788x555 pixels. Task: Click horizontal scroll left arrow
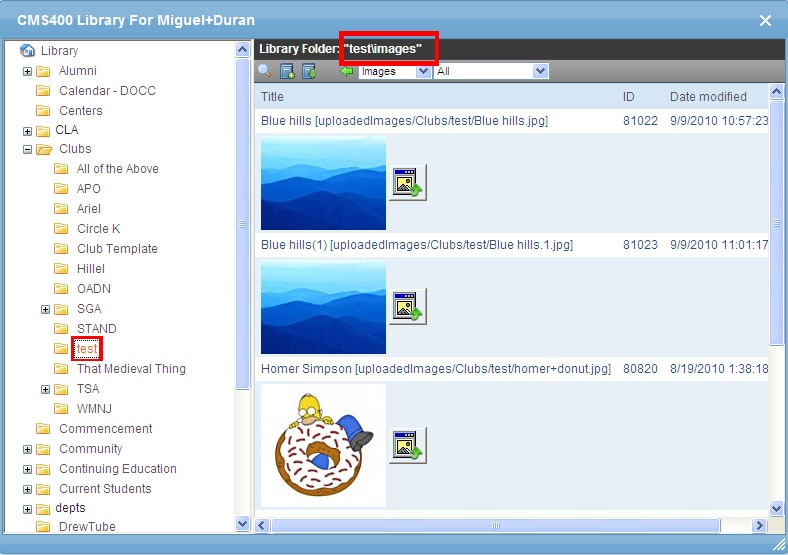(261, 526)
